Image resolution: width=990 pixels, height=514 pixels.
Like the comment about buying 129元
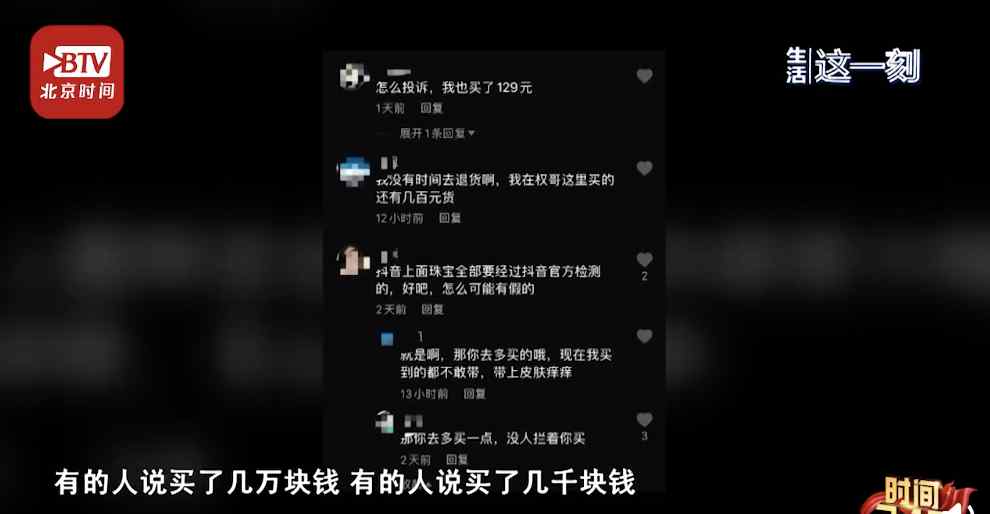pos(644,76)
